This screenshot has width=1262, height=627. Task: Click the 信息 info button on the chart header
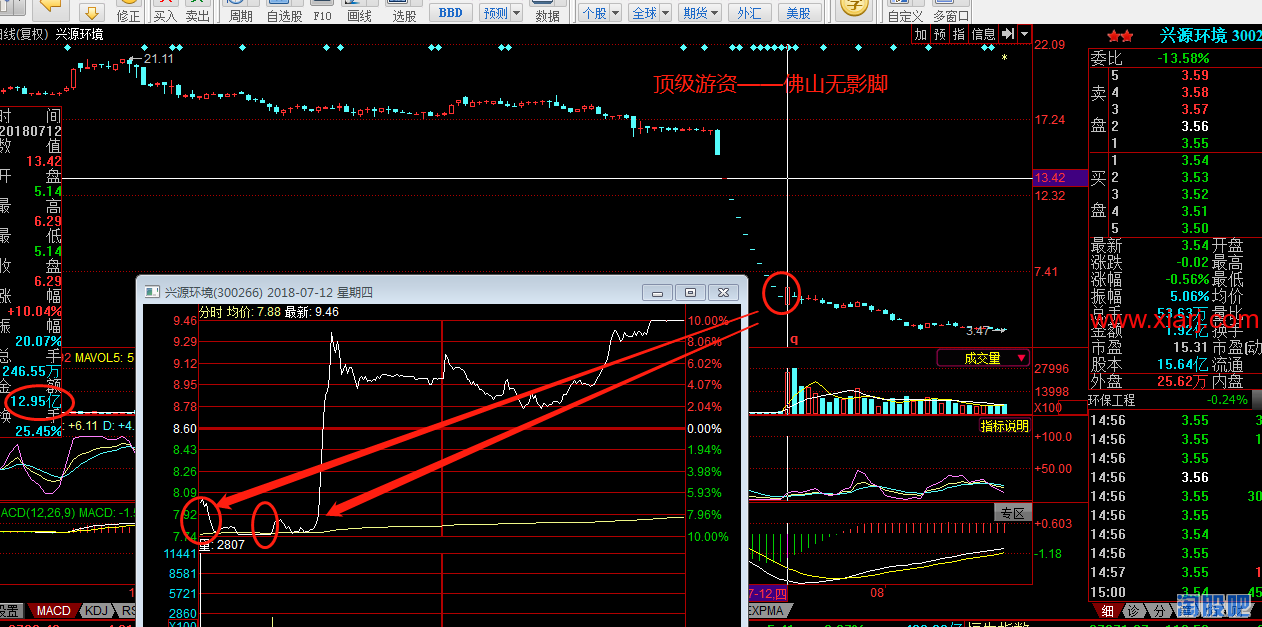[983, 34]
